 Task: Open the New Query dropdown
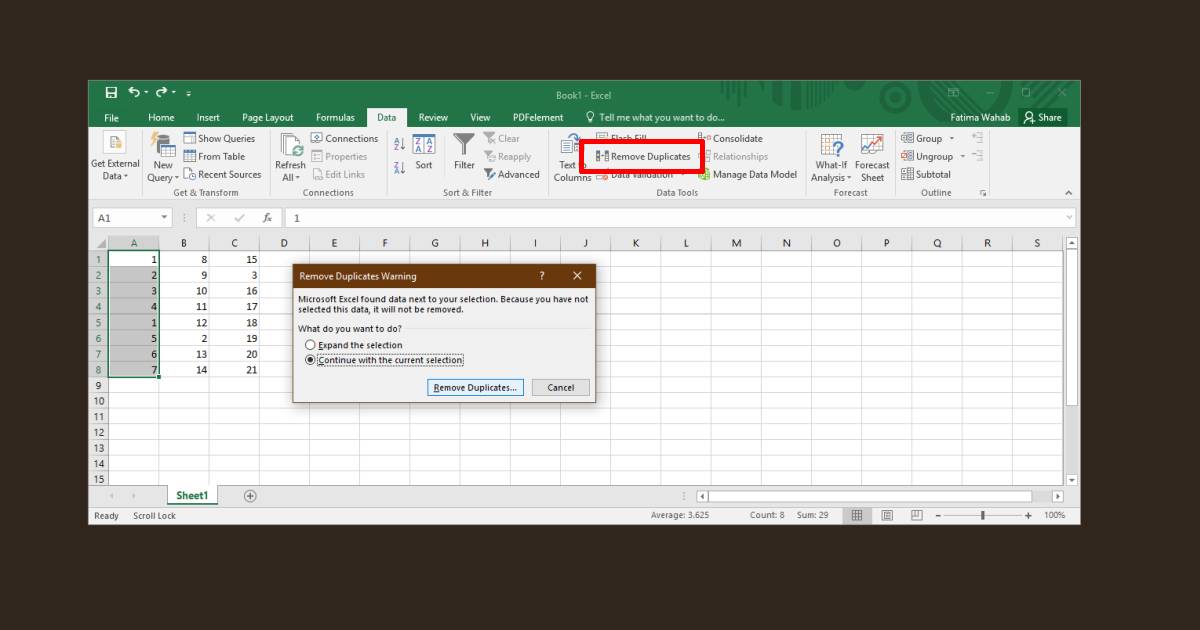click(x=162, y=158)
